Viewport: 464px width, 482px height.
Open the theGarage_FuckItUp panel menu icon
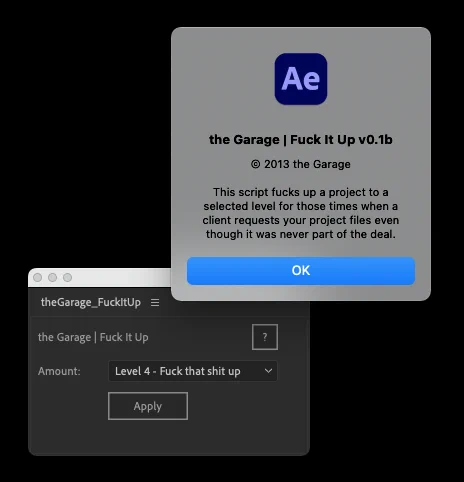155,303
